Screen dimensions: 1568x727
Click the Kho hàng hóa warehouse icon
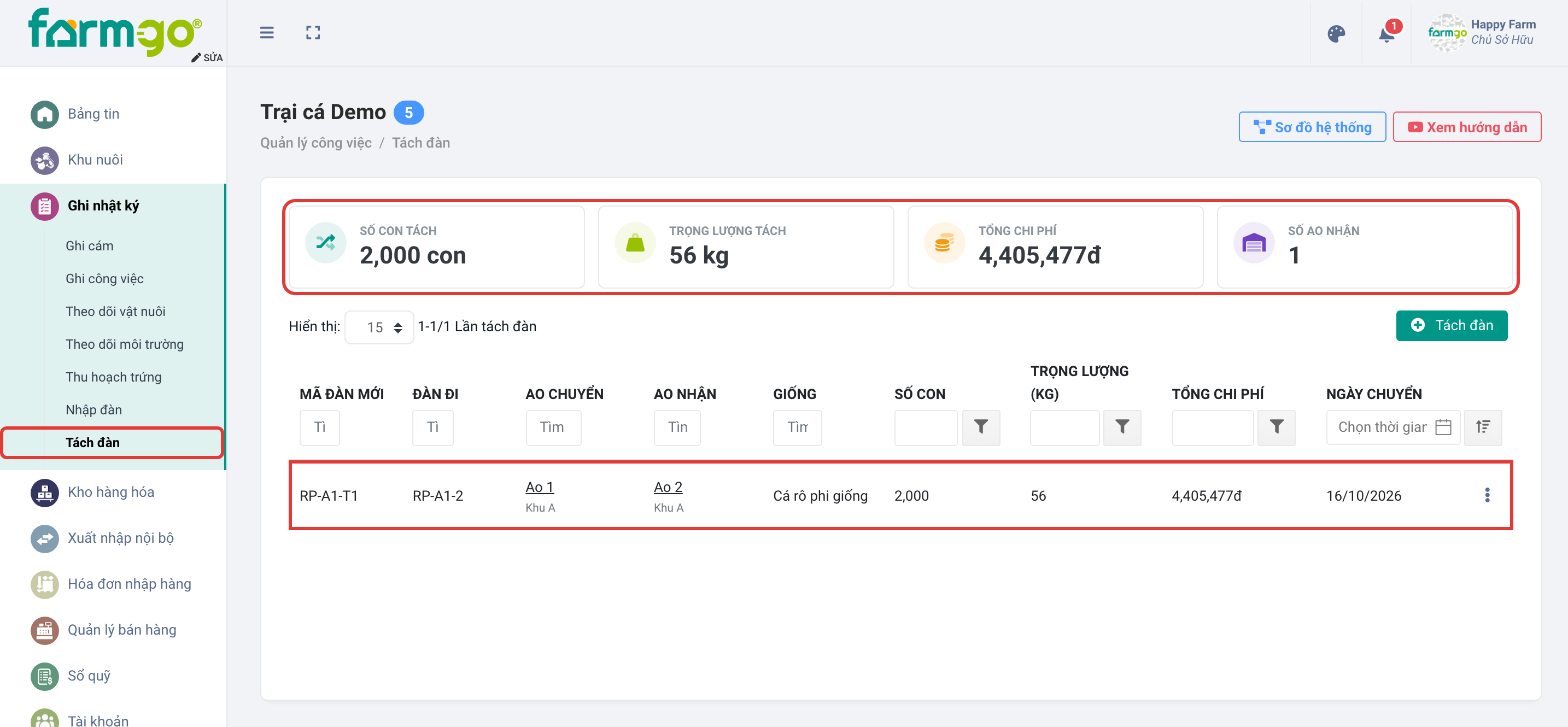point(45,492)
